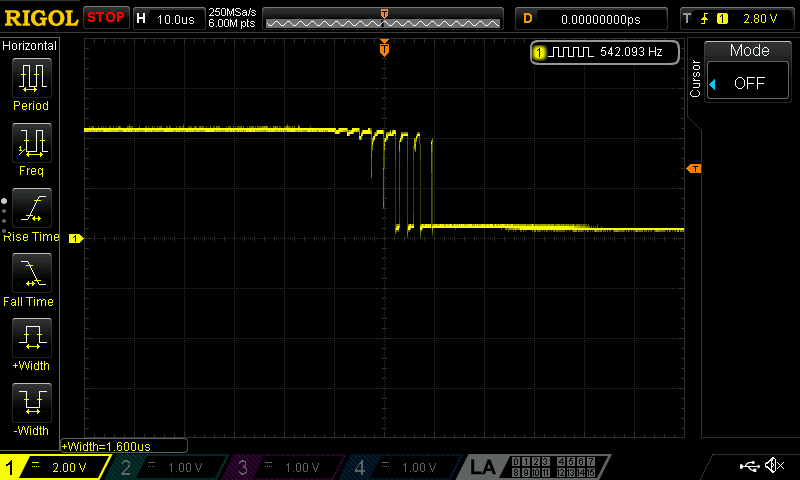Open the LA logic analyzer tab
This screenshot has width=800, height=480.
tap(483, 467)
